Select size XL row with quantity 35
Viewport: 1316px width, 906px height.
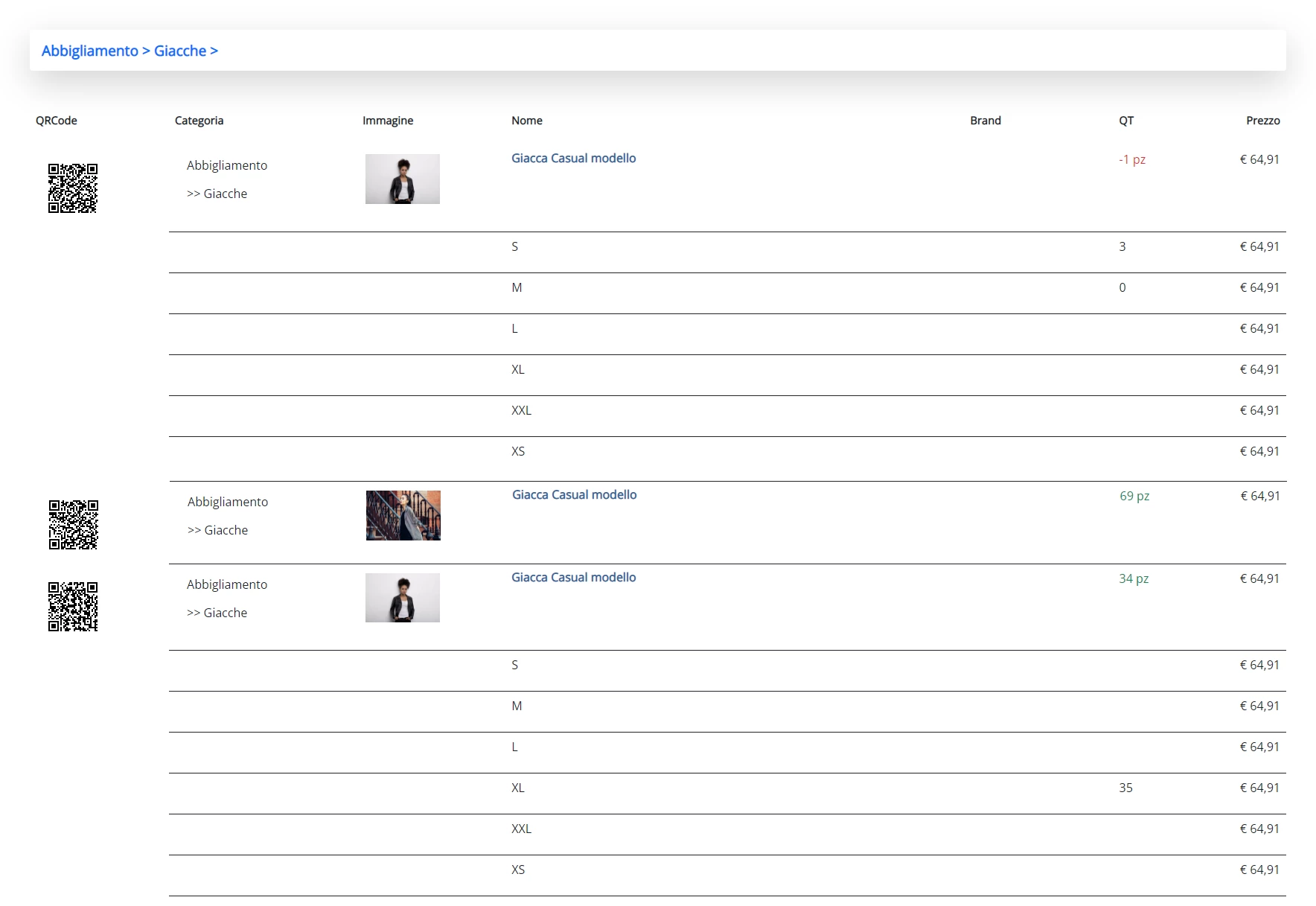click(727, 794)
